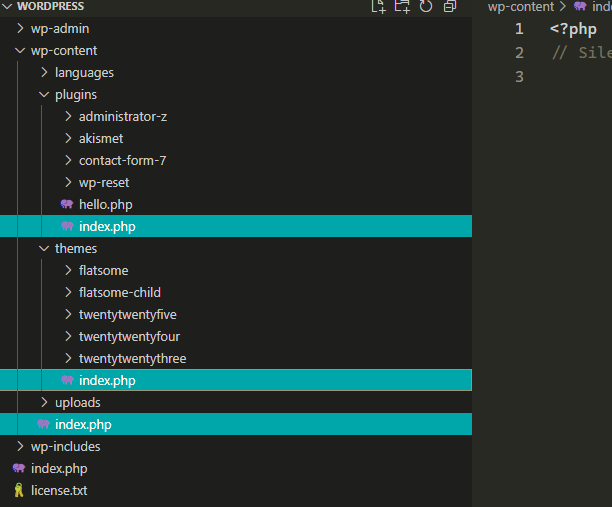Click line number 3 in the editor gutter
The image size is (612, 507).
tap(519, 76)
